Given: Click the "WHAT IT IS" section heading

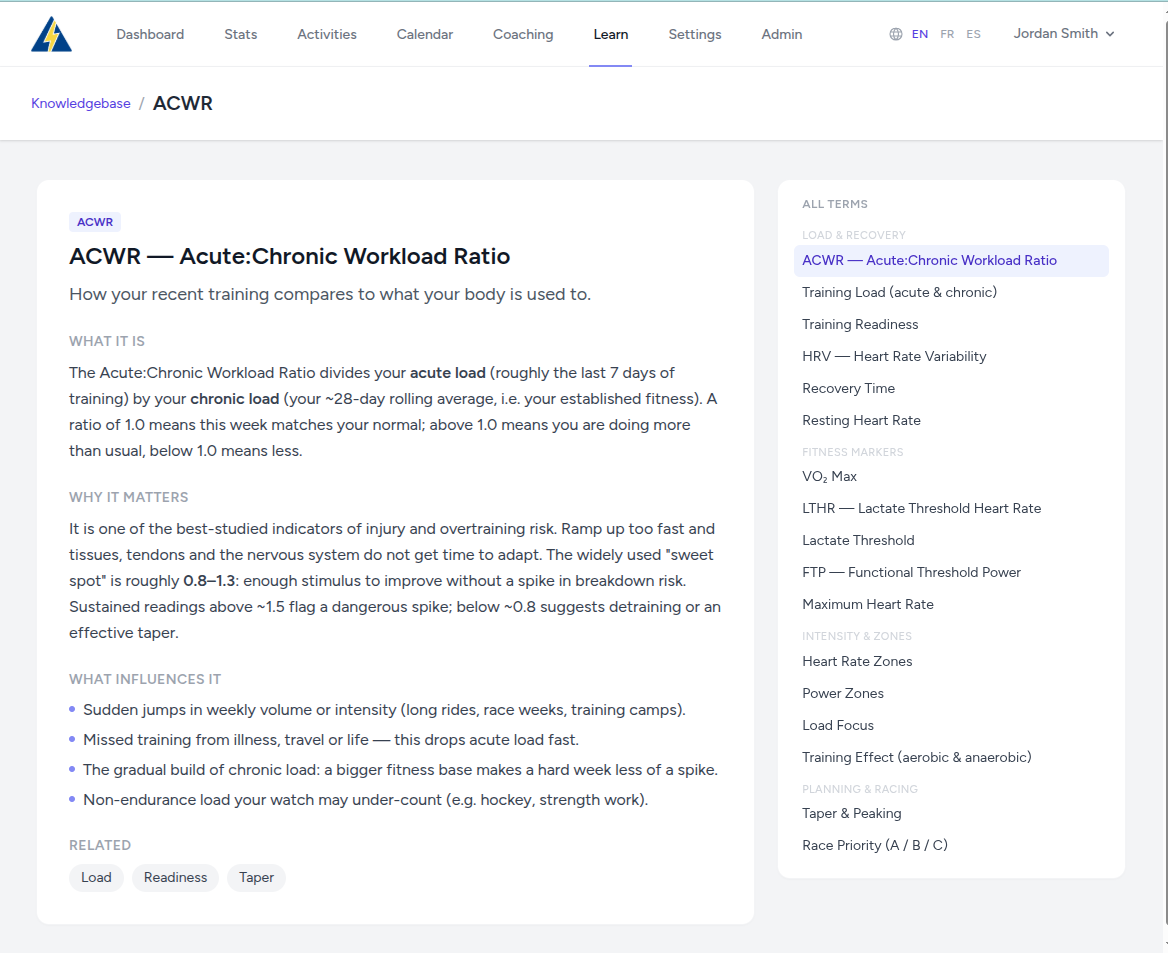Looking at the screenshot, I should 107,341.
